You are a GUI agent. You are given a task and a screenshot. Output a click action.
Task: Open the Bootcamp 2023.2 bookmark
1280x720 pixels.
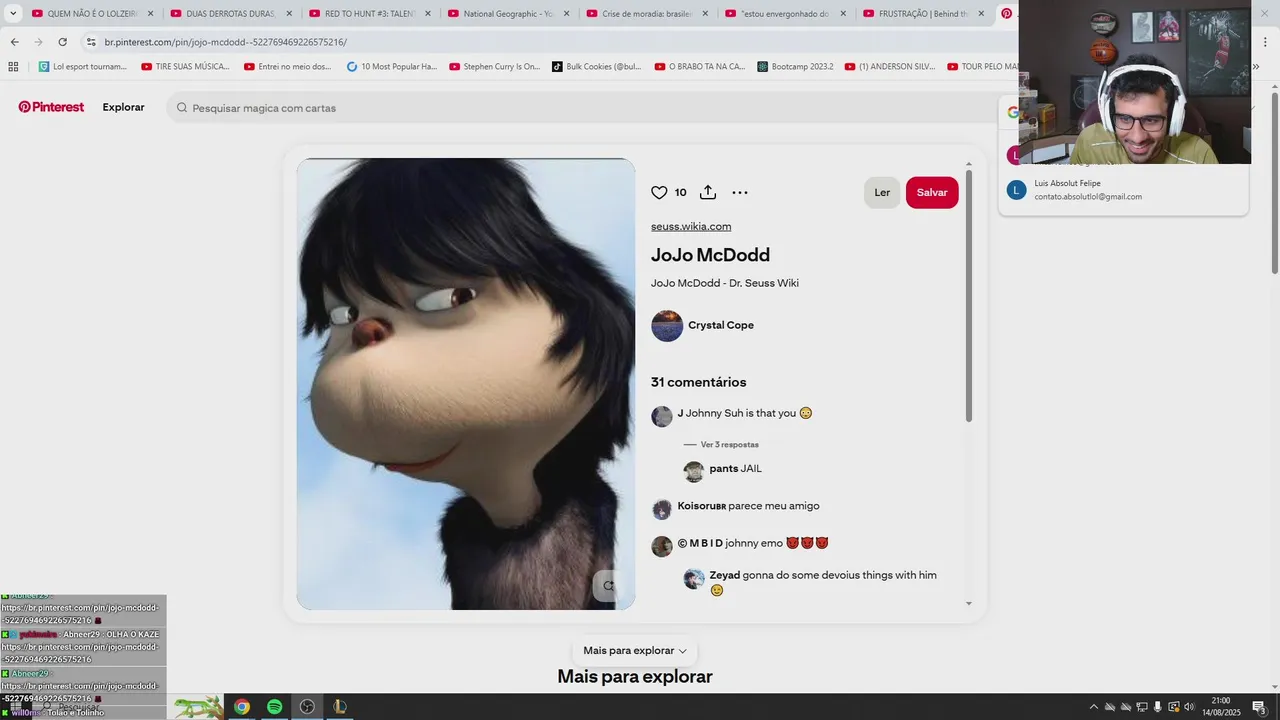pos(796,67)
